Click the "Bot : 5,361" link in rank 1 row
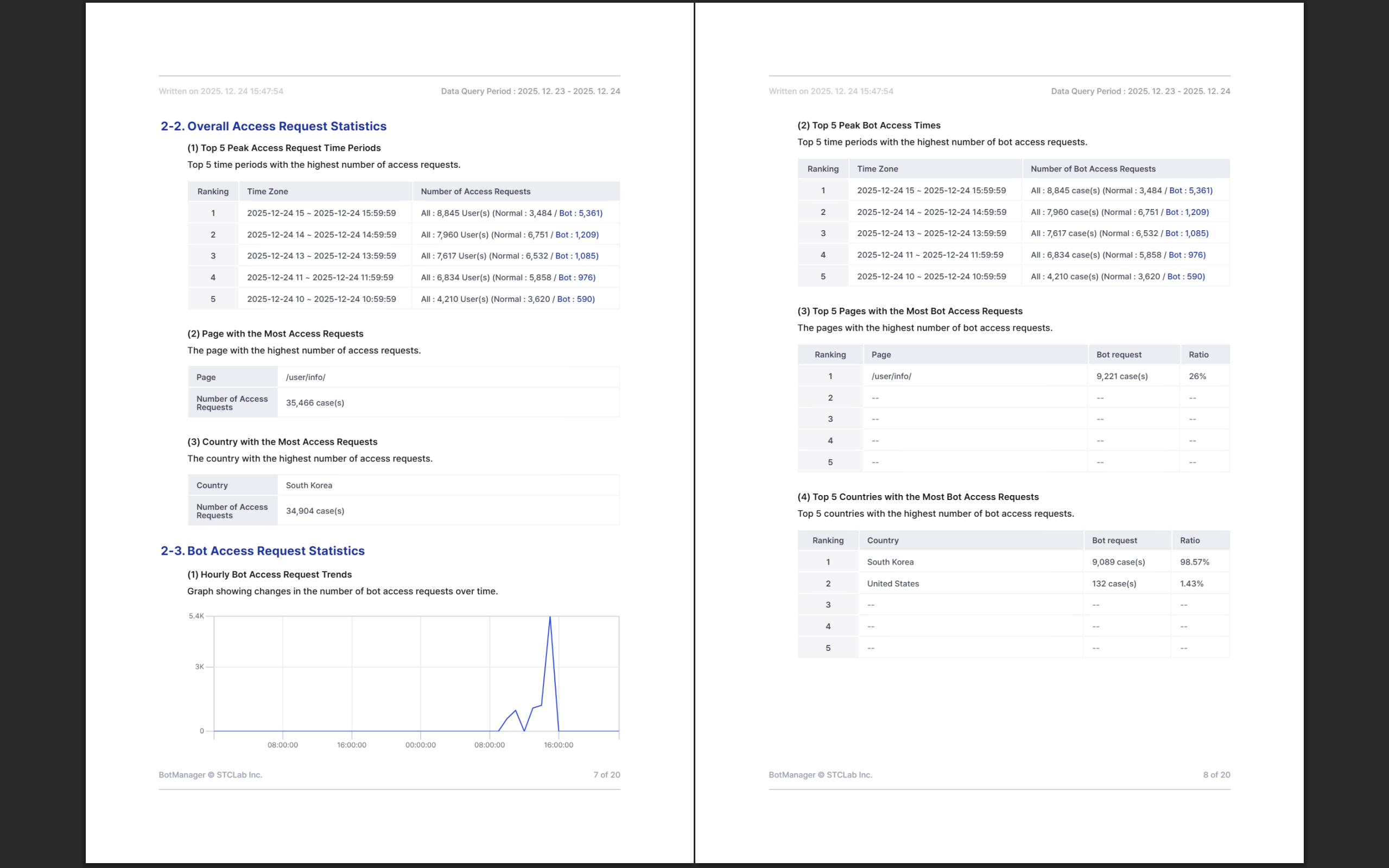Image resolution: width=1389 pixels, height=868 pixels. click(x=580, y=212)
